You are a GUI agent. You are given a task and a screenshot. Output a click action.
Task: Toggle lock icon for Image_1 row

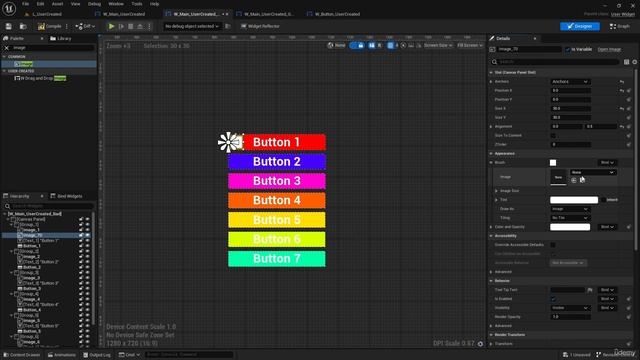tap(81, 230)
